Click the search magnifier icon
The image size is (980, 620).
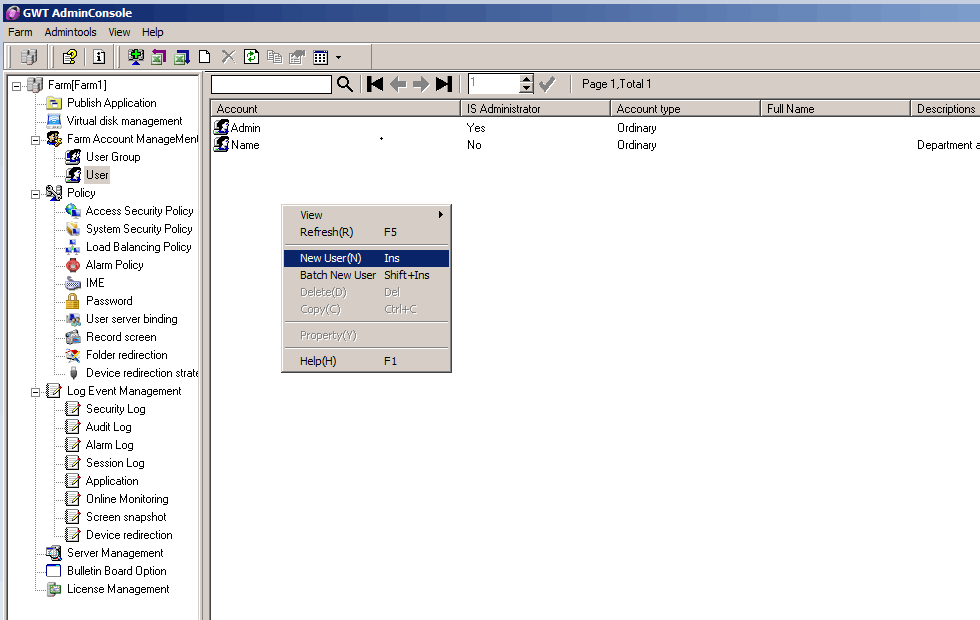pyautogui.click(x=345, y=84)
